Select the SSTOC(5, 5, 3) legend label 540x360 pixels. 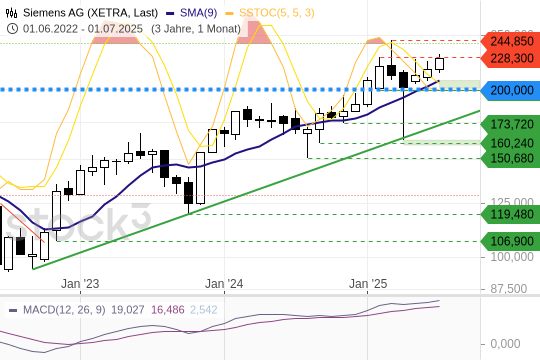pyautogui.click(x=277, y=13)
